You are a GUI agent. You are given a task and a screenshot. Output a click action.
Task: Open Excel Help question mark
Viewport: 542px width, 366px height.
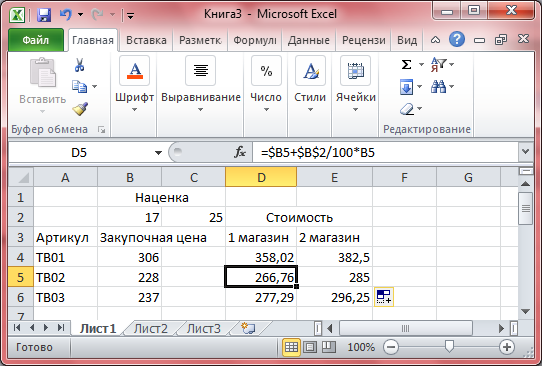coord(457,39)
